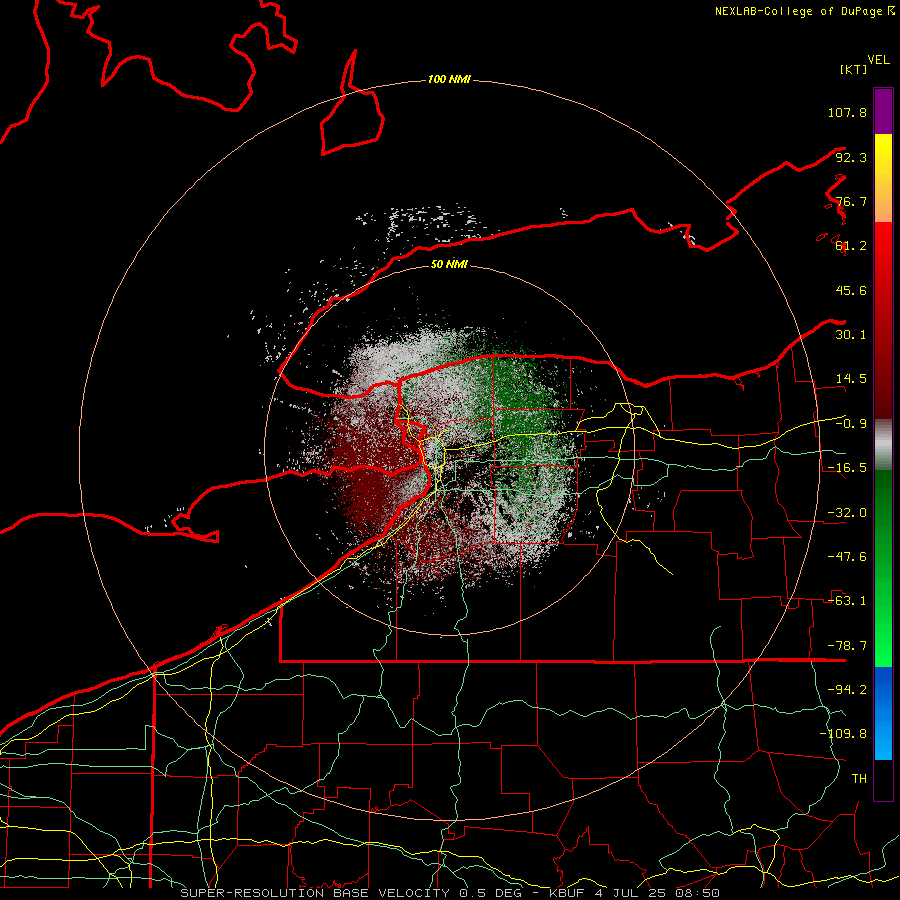Click the 92.3 velocity scale value
The height and width of the screenshot is (900, 900).
[851, 157]
